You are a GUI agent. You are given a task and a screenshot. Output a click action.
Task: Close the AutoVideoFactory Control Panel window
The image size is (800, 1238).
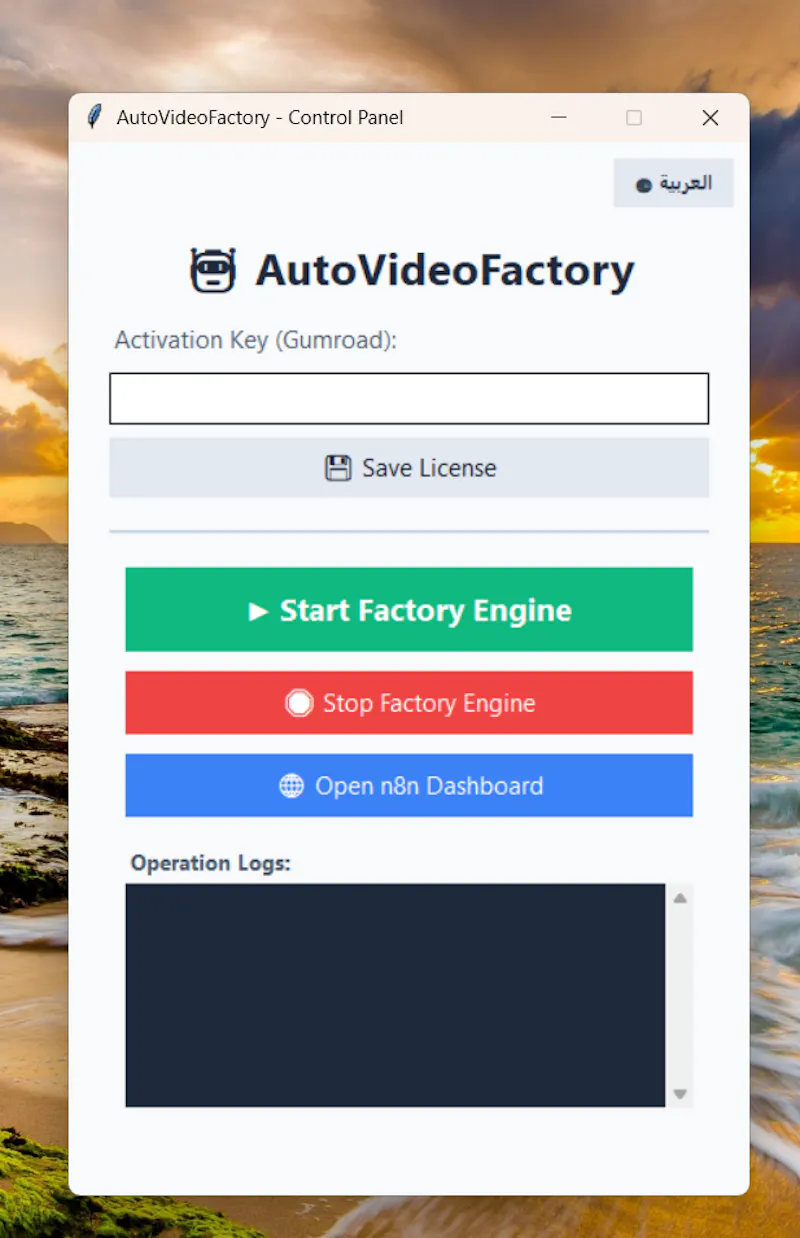710,117
